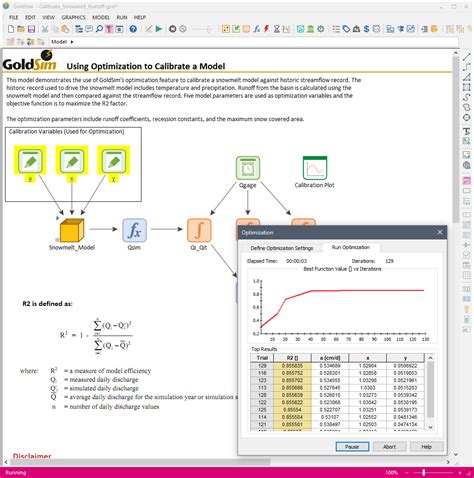
Task: Abort the optimization run
Action: point(389,447)
